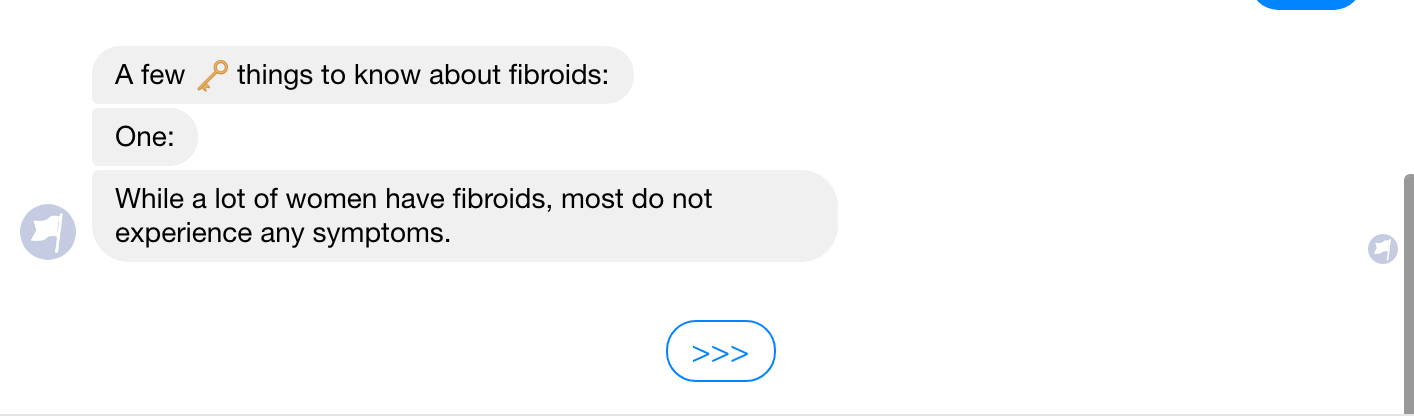
Task: Select the 'While a lot of women' message bubble
Action: coord(465,216)
